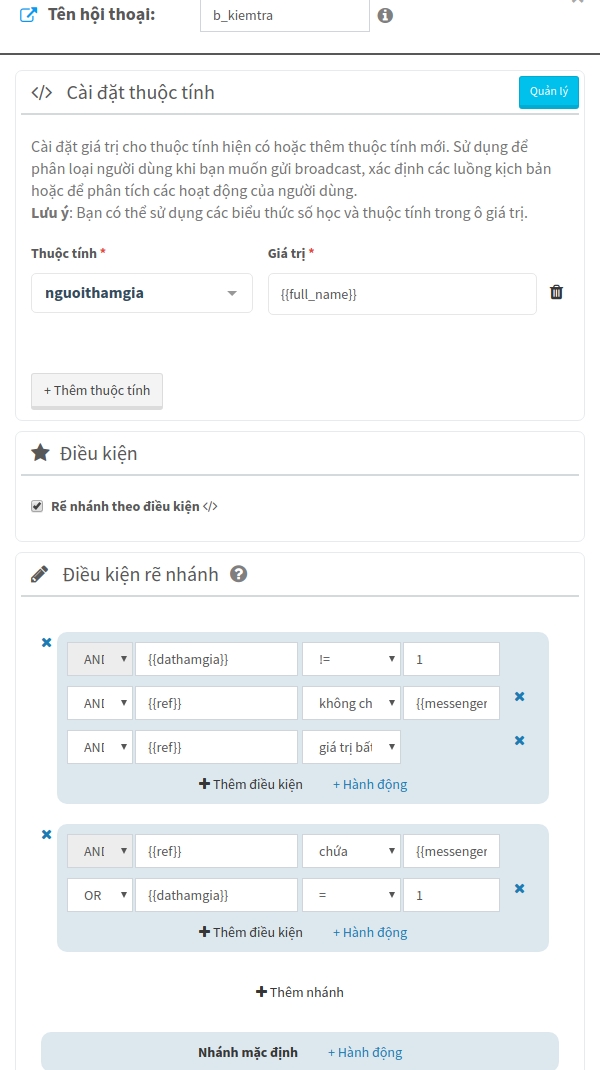Click '+ Thêm thuộc tính' button
This screenshot has height=1070, width=600.
point(97,390)
